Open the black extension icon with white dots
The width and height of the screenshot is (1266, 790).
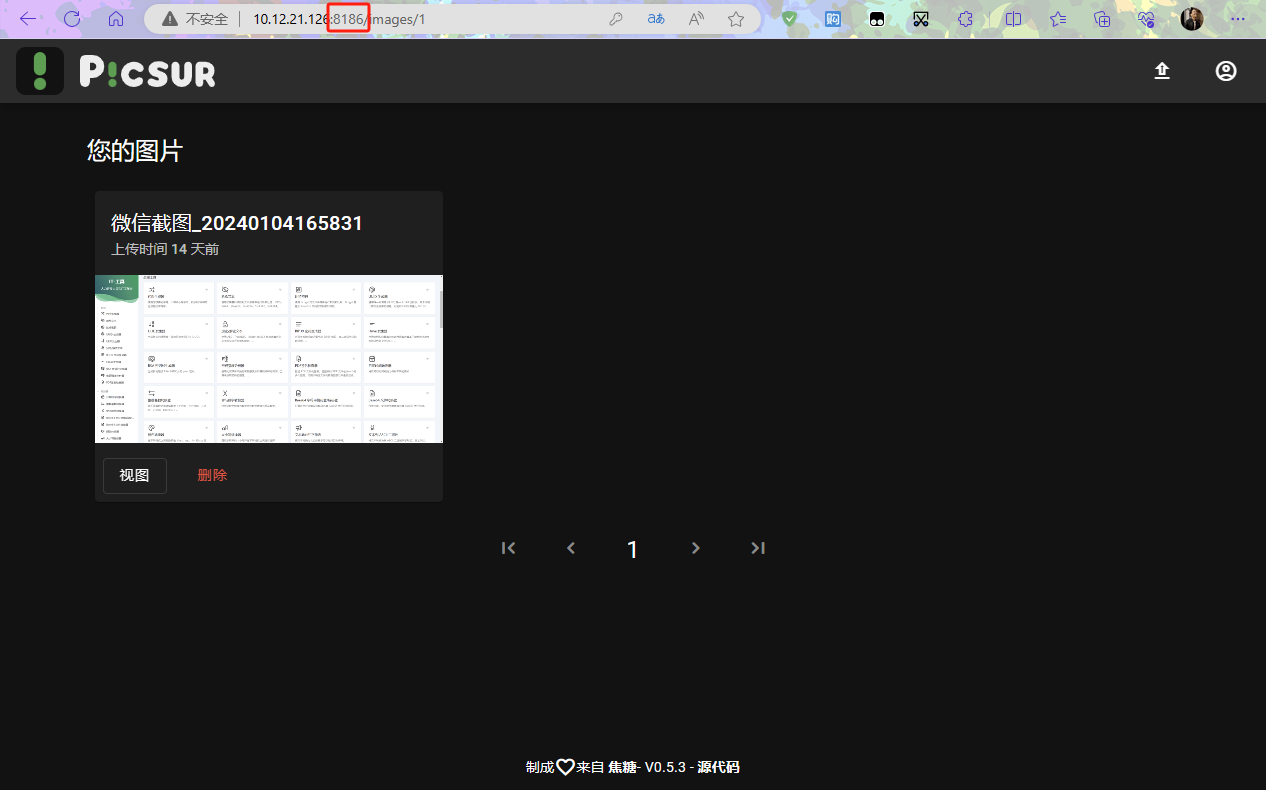(877, 19)
